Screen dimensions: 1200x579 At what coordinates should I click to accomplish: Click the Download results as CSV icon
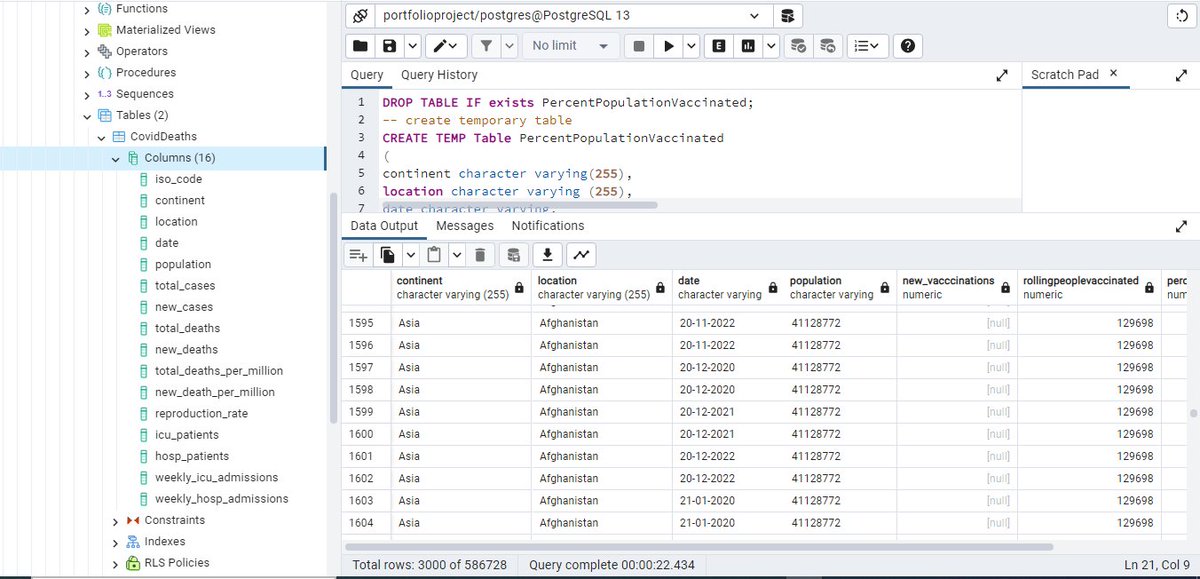[x=548, y=255]
